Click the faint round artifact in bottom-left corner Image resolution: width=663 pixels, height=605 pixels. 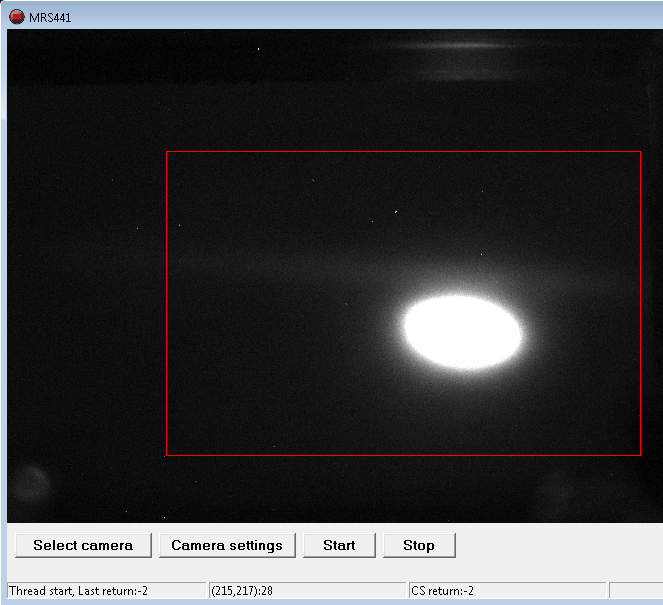tap(30, 485)
